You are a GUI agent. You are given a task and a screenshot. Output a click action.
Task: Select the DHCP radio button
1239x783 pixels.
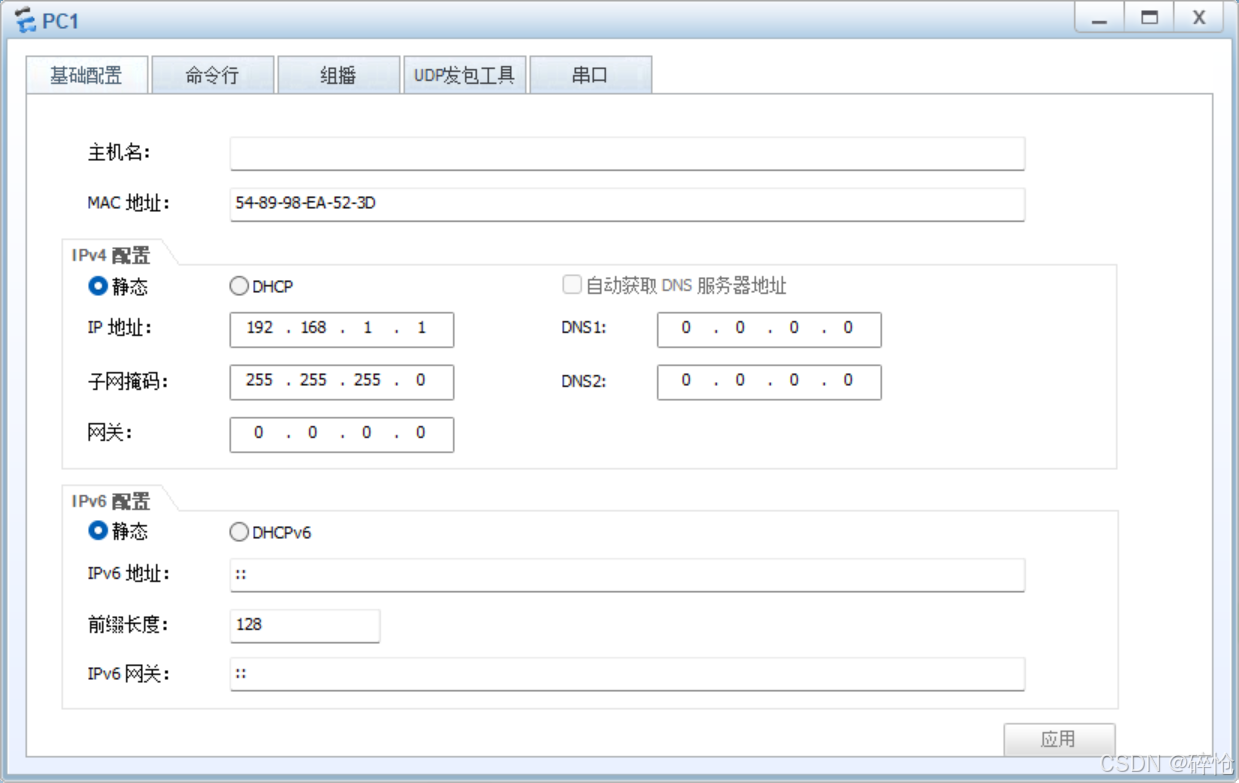tap(239, 286)
